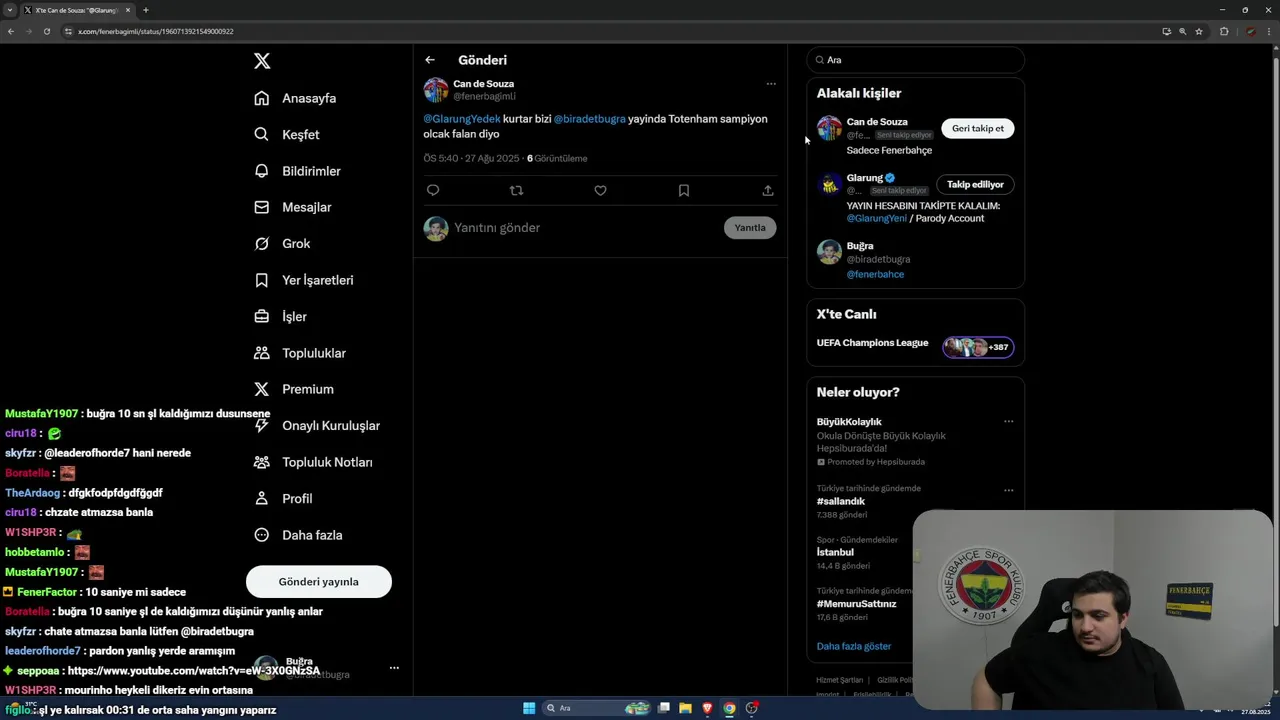The image size is (1280, 720).
Task: Click Can de Souza's avatar on the post
Action: coord(436,90)
